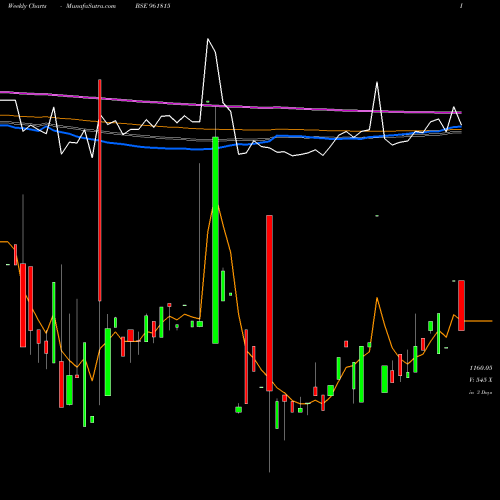This screenshot has width=500, height=500.
Task: Click the 'in 2 Days' label
Action: tap(481, 393)
